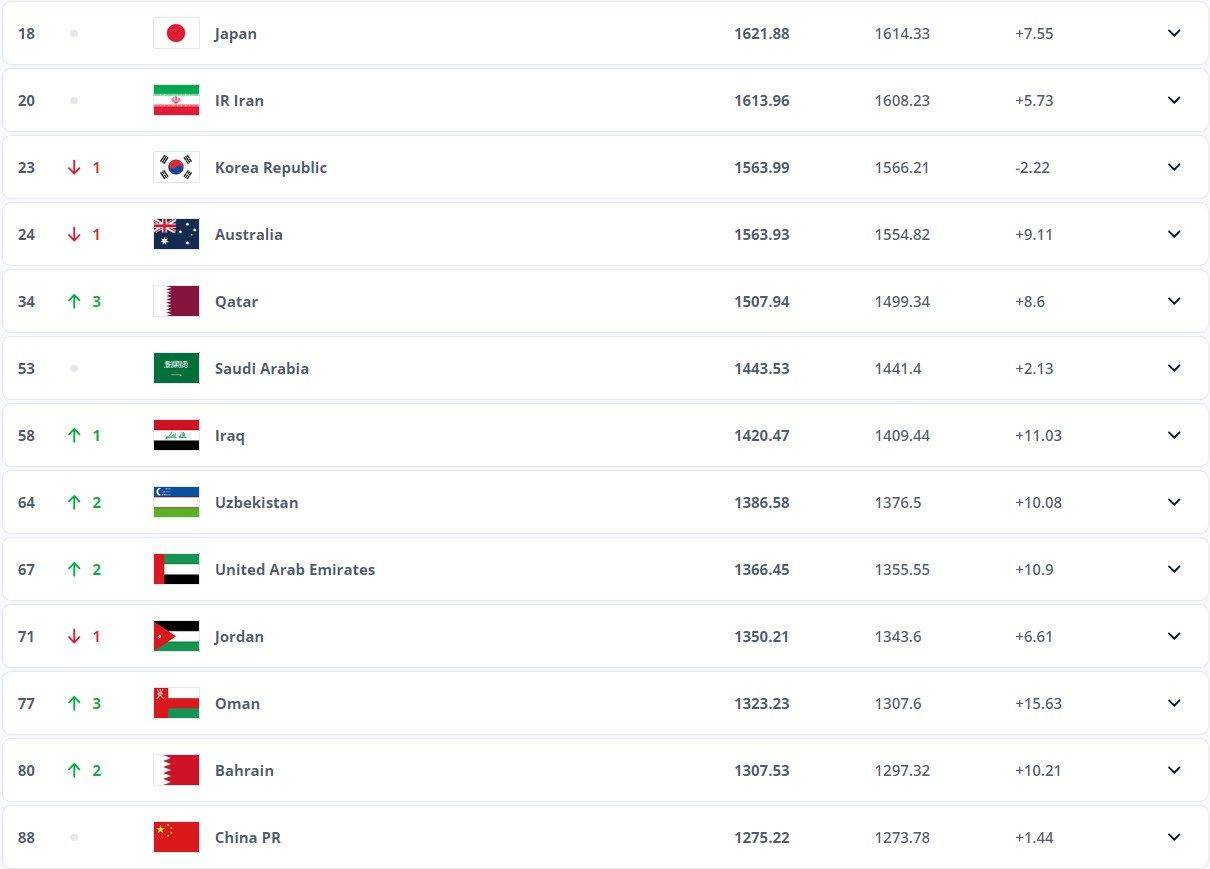Screen dimensions: 1210x869
Task: Click the green up arrow beside Oman
Action: [74, 703]
